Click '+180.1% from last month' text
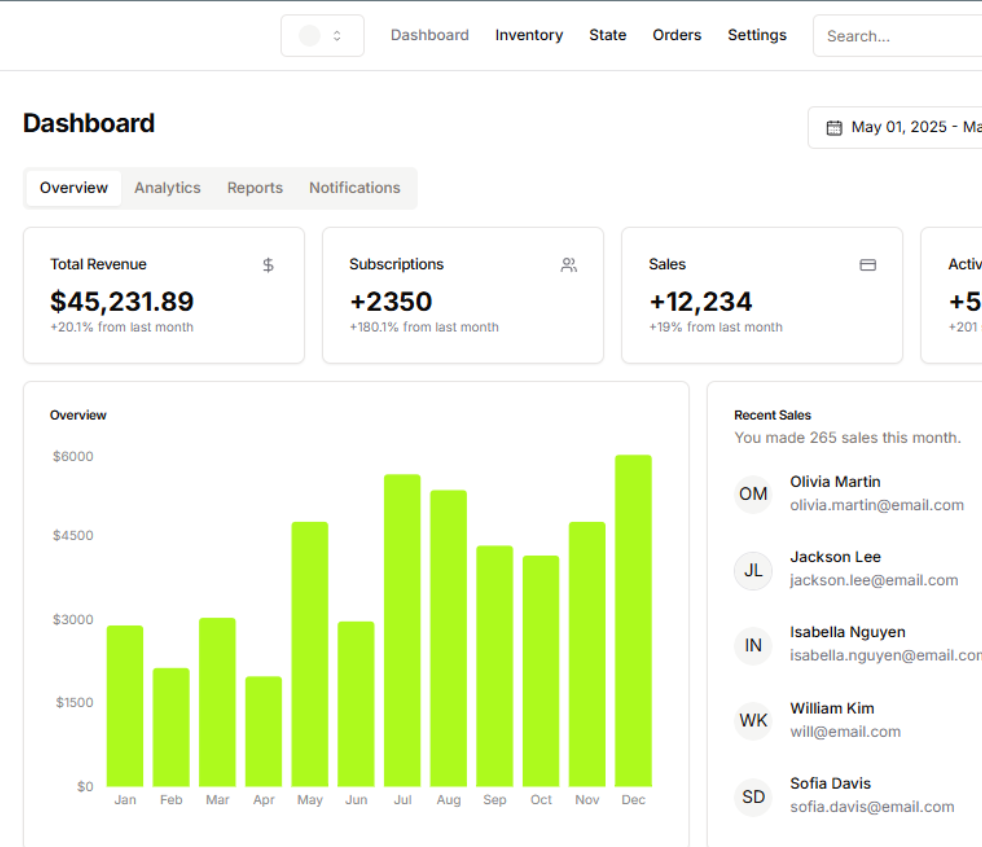 click(x=424, y=327)
